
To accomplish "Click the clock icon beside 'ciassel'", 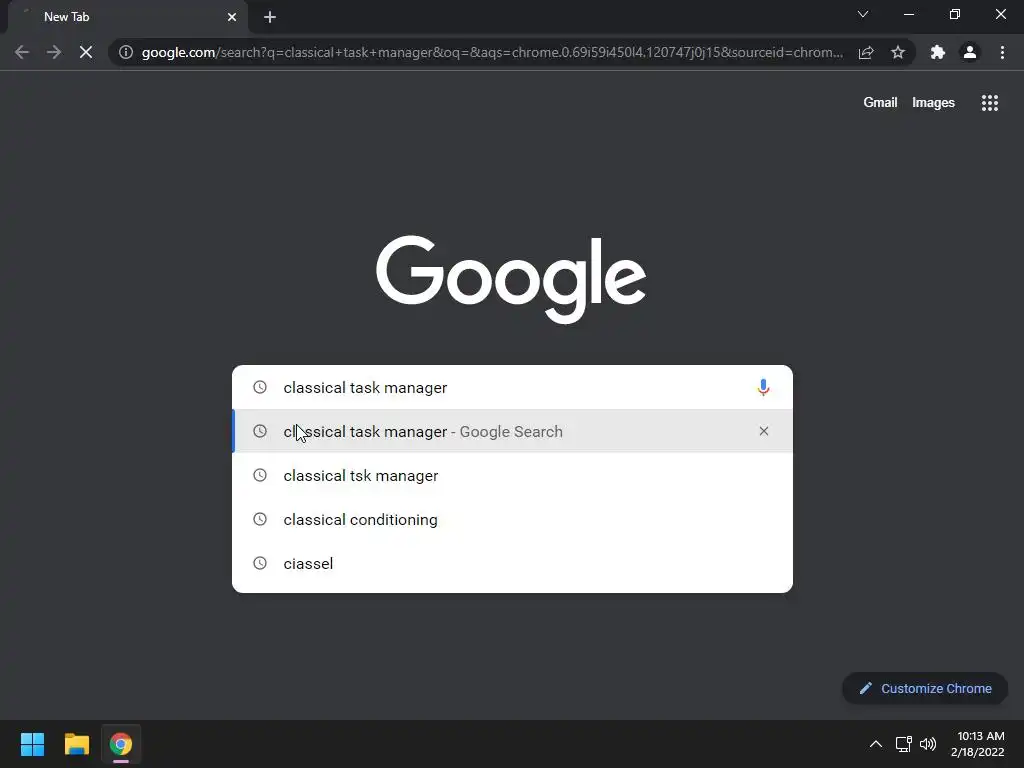I will point(260,563).
